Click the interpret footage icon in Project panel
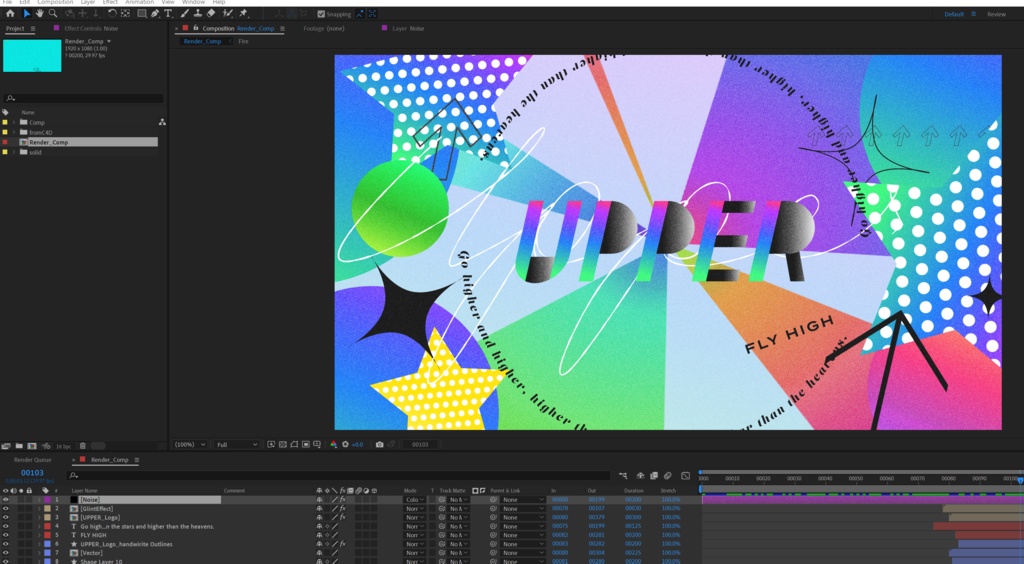The width and height of the screenshot is (1024, 564). tap(7, 446)
